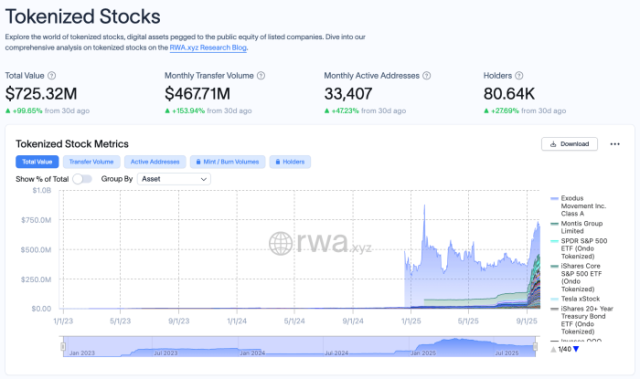The width and height of the screenshot is (640, 379).
Task: Click the January 2025 chart peak
Action: point(424,205)
